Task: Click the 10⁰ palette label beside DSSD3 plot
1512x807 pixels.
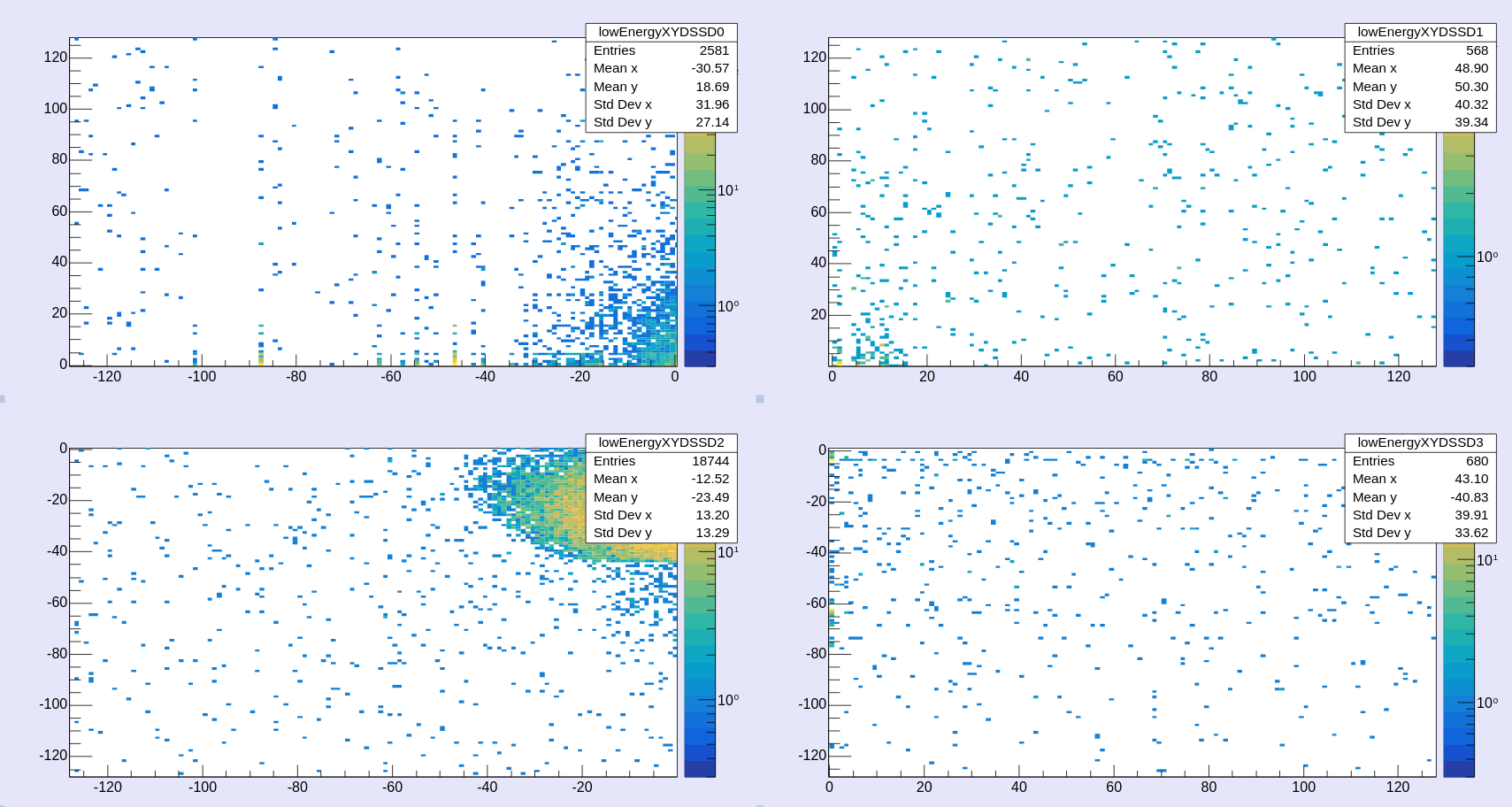Action: click(1487, 703)
